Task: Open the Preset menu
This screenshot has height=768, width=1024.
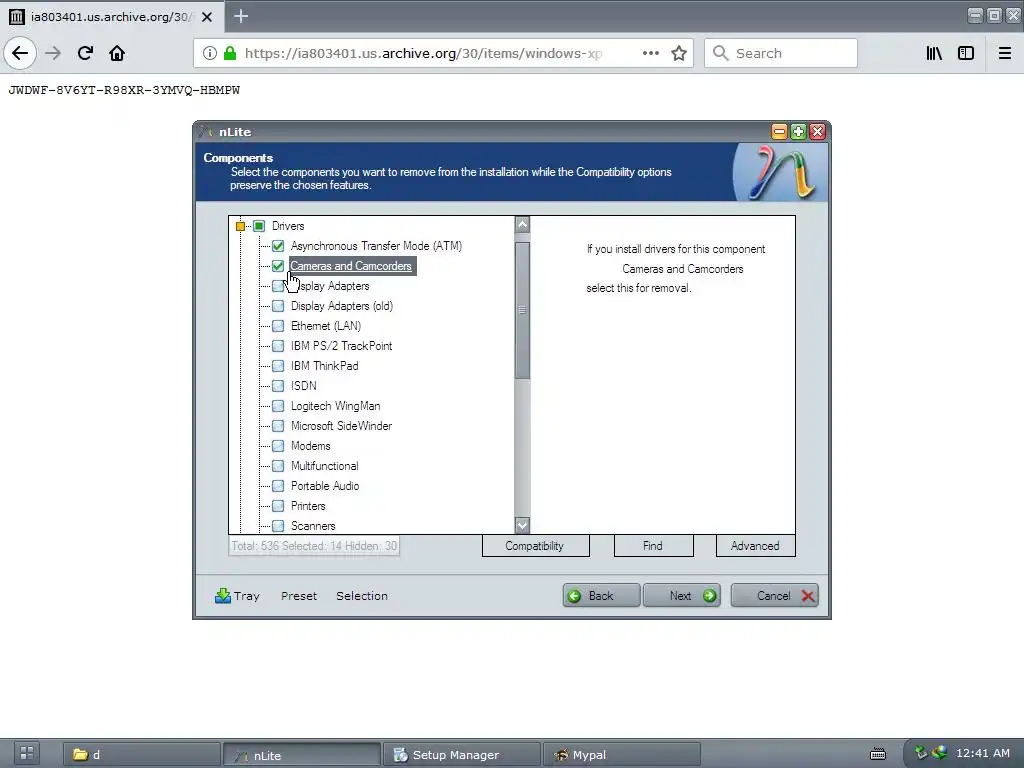Action: (x=299, y=596)
